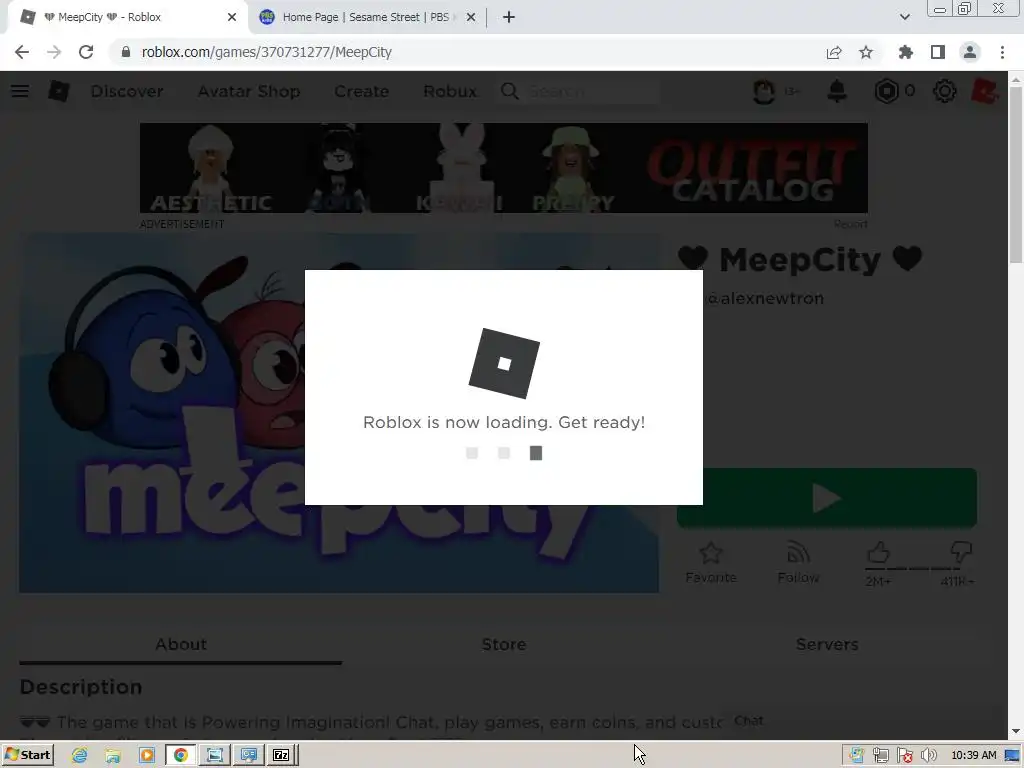Click the Chrome taskbar button
Image resolution: width=1024 pixels, height=768 pixels.
pos(181,756)
